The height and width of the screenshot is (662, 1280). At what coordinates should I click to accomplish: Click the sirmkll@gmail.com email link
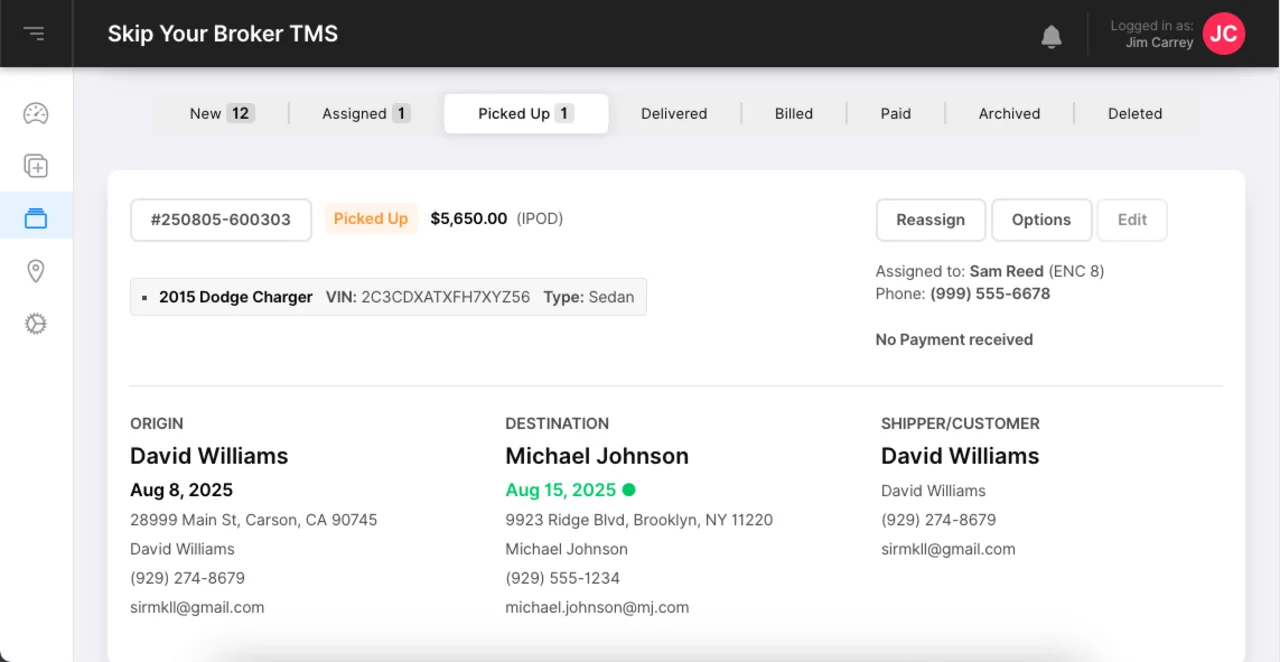tap(197, 607)
